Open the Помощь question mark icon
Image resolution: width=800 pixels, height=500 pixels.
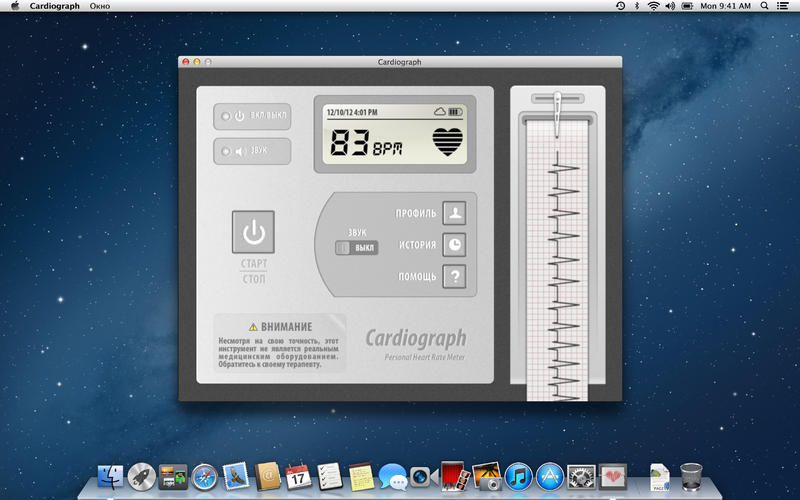tap(454, 277)
